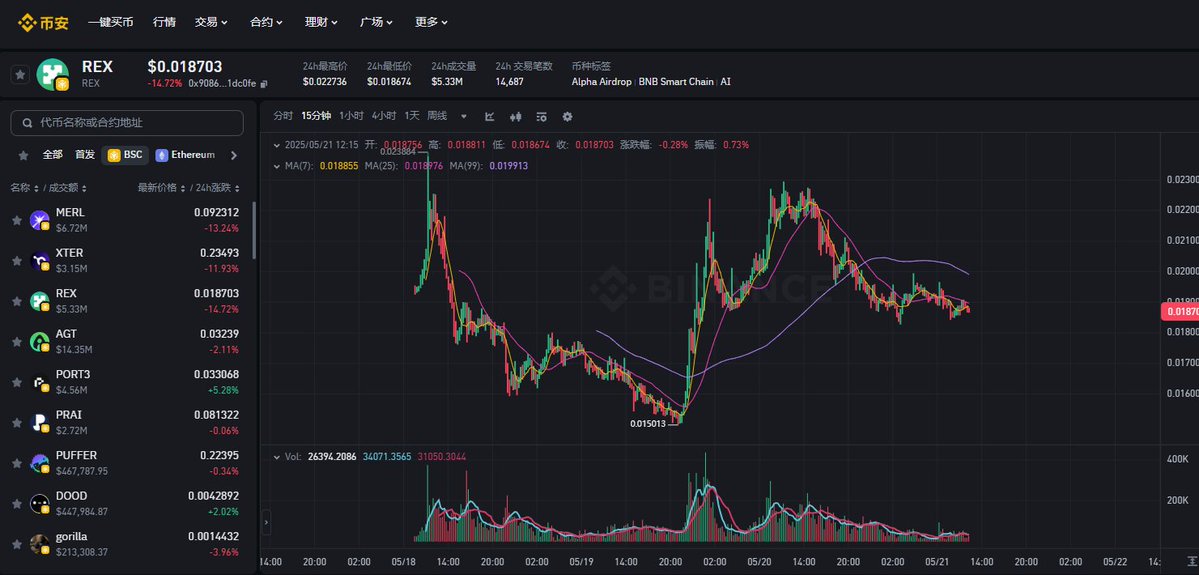1199x575 pixels.
Task: Copy the 0x9086...1dc0fe contract address
Action: click(x=264, y=83)
